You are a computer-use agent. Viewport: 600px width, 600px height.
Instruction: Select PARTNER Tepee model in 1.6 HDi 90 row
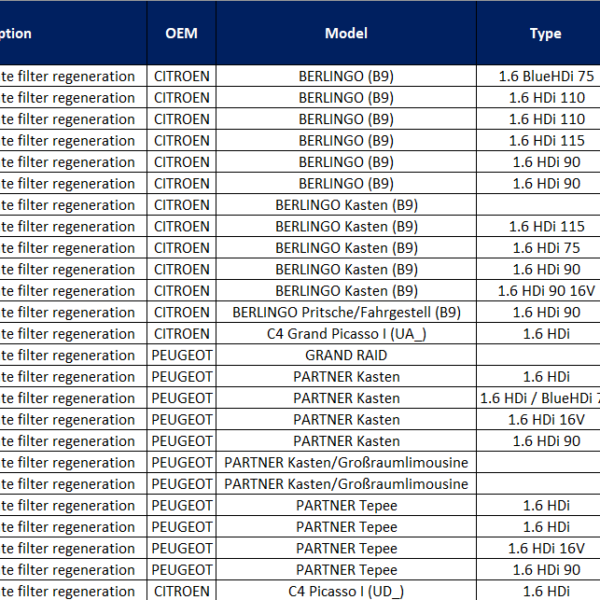coord(346,569)
